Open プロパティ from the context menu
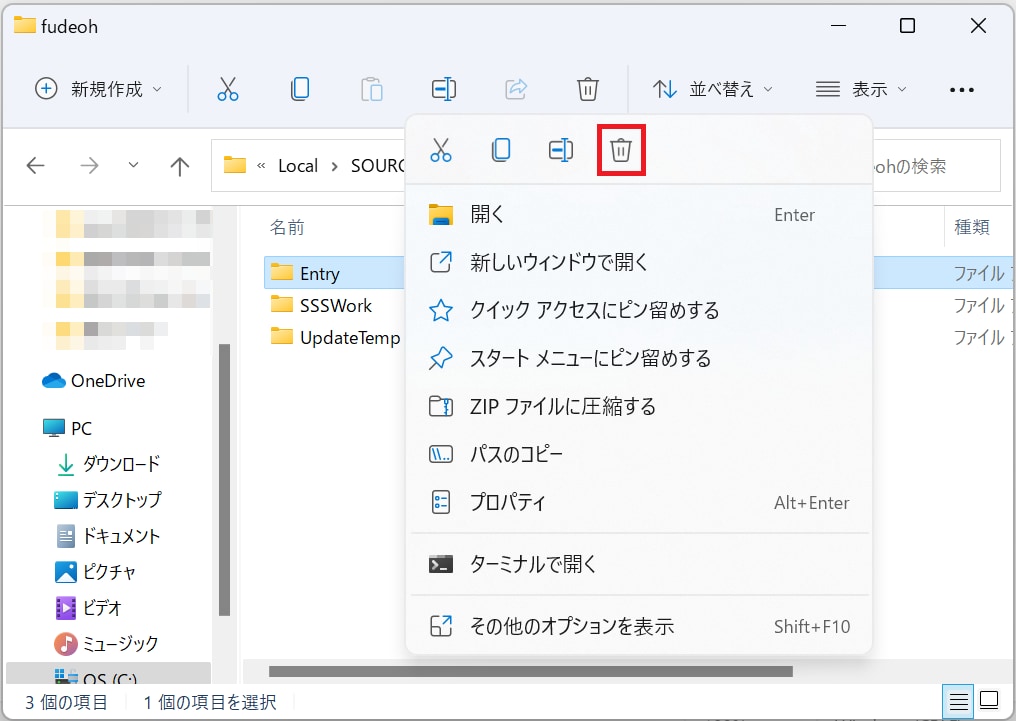This screenshot has width=1016, height=721. coord(639,502)
